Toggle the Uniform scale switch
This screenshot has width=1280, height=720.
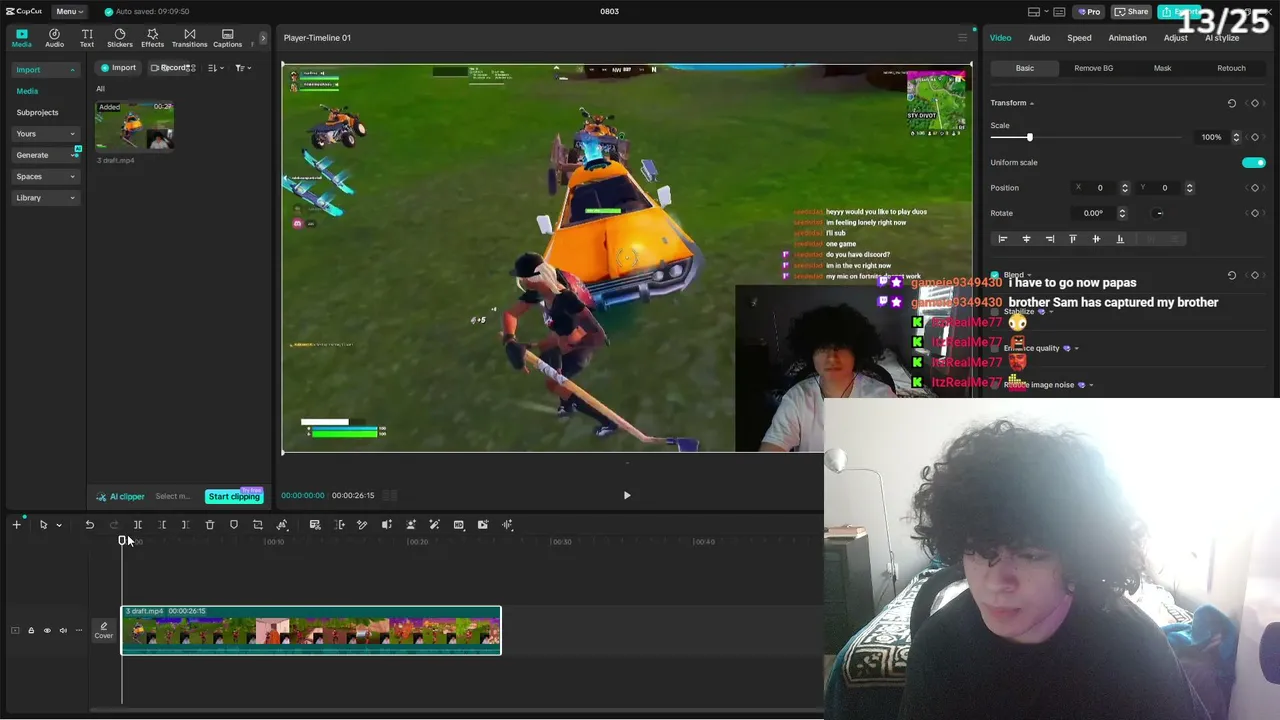coord(1253,162)
